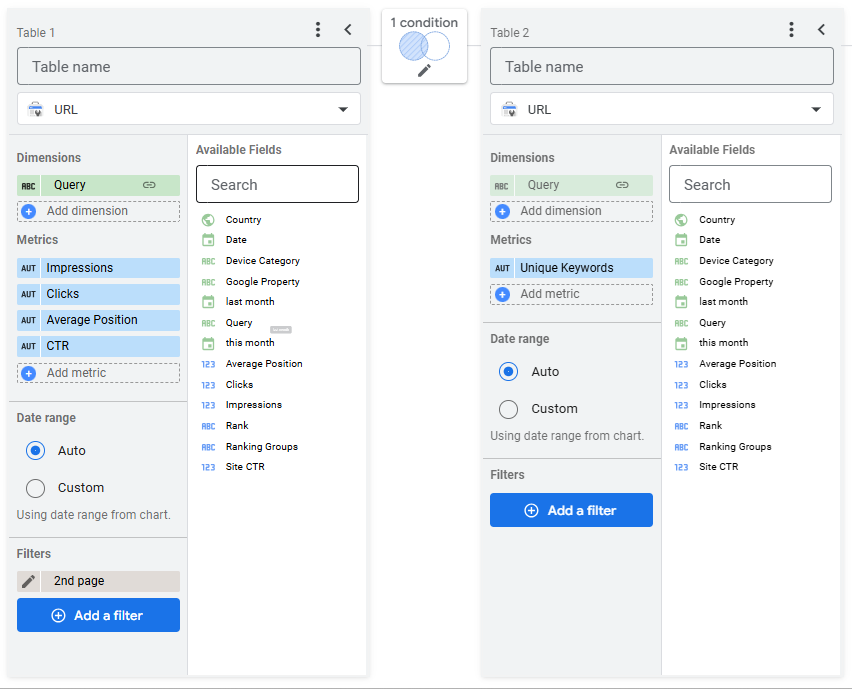Image resolution: width=852 pixels, height=689 pixels.
Task: Click Add a filter button in Table 2
Action: [x=571, y=510]
